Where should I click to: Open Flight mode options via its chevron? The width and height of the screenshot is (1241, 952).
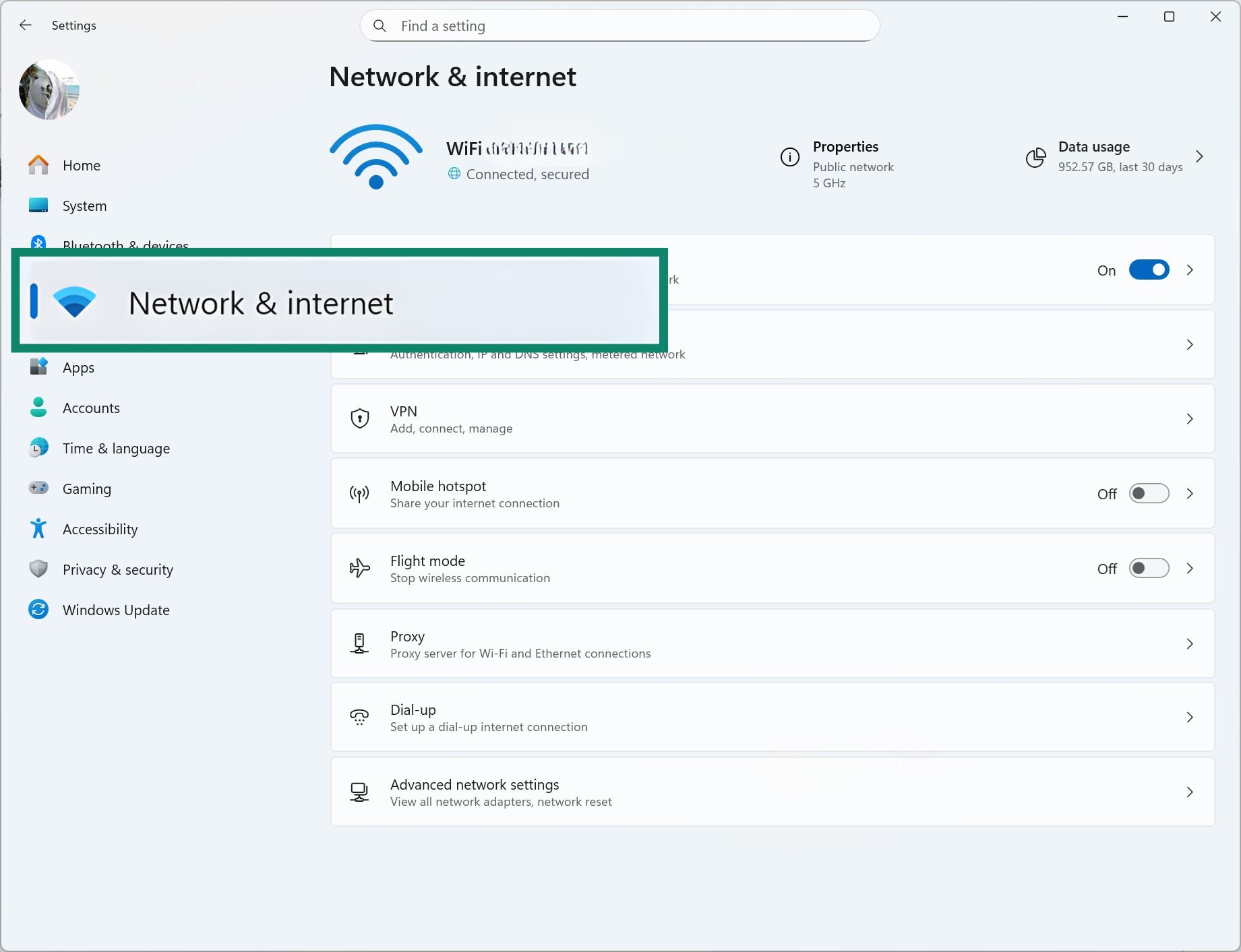(x=1190, y=569)
